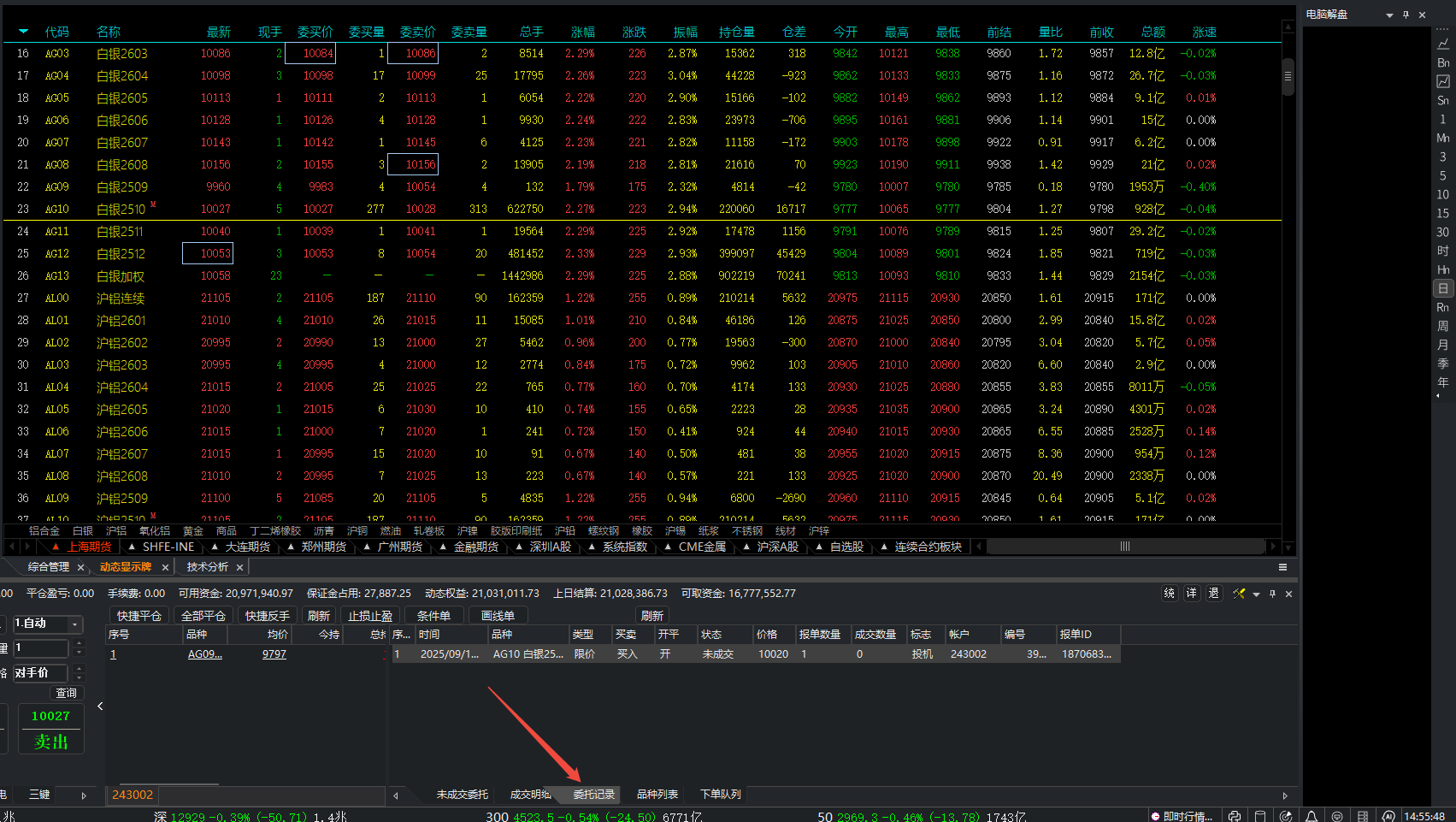Screen dimensions: 1456x822
Task: Switch to the 大连期货 market tab
Action: point(247,547)
